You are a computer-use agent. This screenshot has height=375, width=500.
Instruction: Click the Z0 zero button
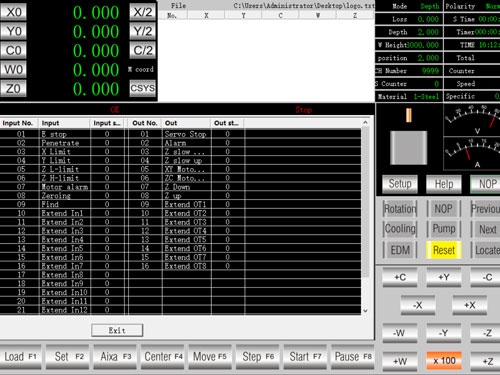13,88
